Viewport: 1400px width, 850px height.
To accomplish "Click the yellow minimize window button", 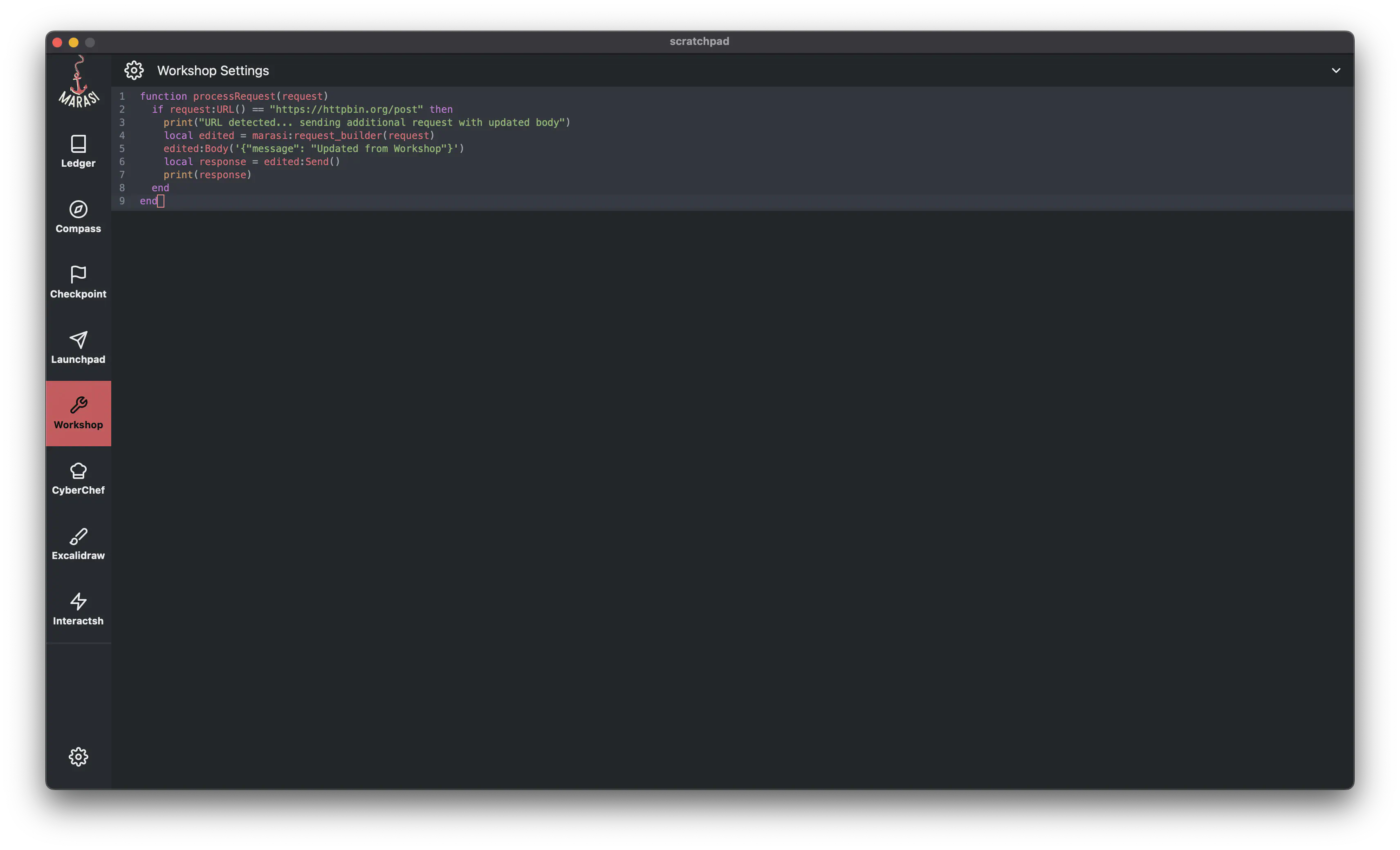I will pos(73,42).
